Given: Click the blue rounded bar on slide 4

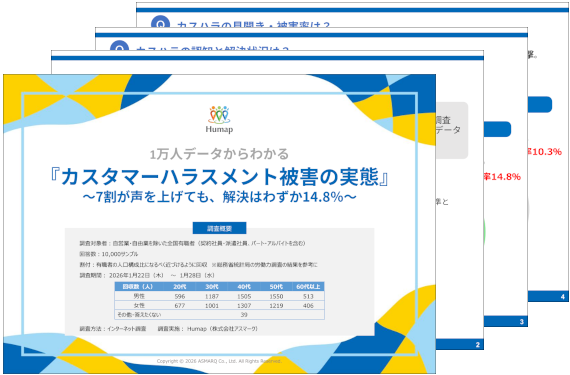Looking at the screenshot, I should (x=540, y=104).
